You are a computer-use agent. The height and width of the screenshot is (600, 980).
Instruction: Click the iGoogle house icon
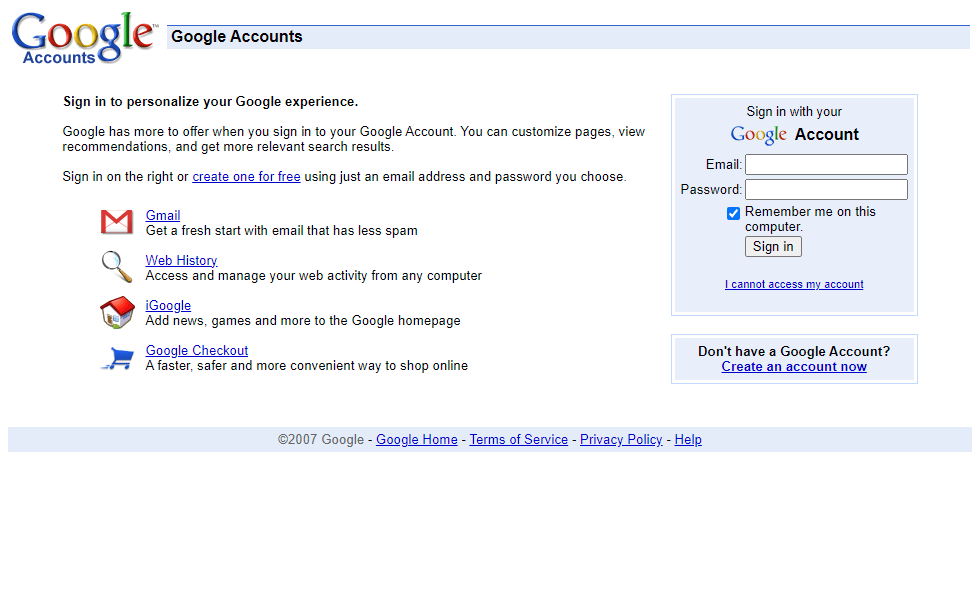[118, 312]
